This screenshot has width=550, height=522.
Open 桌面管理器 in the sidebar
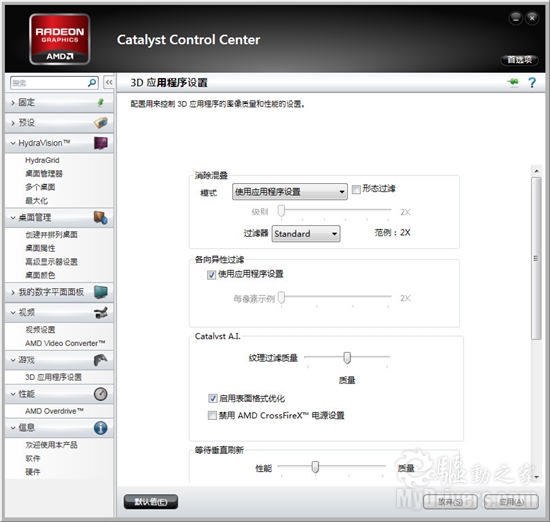[x=44, y=174]
